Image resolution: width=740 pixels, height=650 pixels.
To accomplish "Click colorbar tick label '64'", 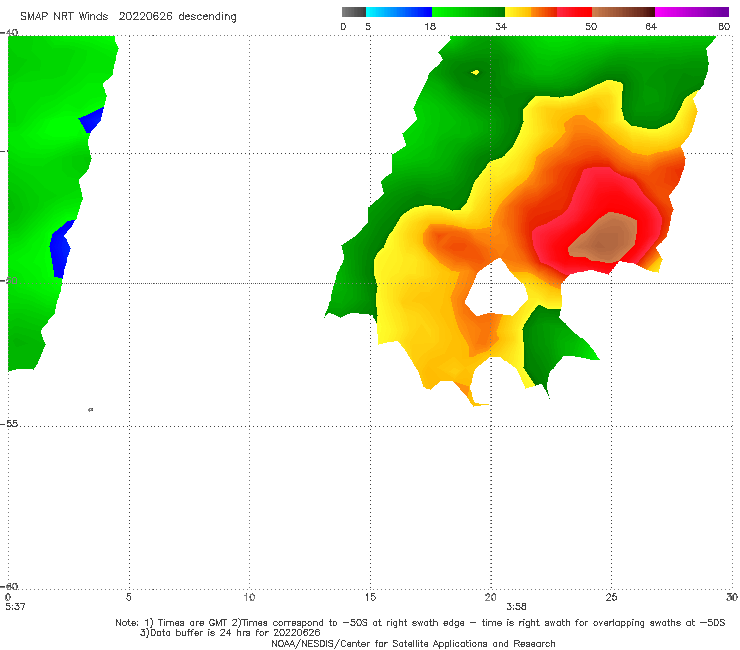I will [651, 26].
